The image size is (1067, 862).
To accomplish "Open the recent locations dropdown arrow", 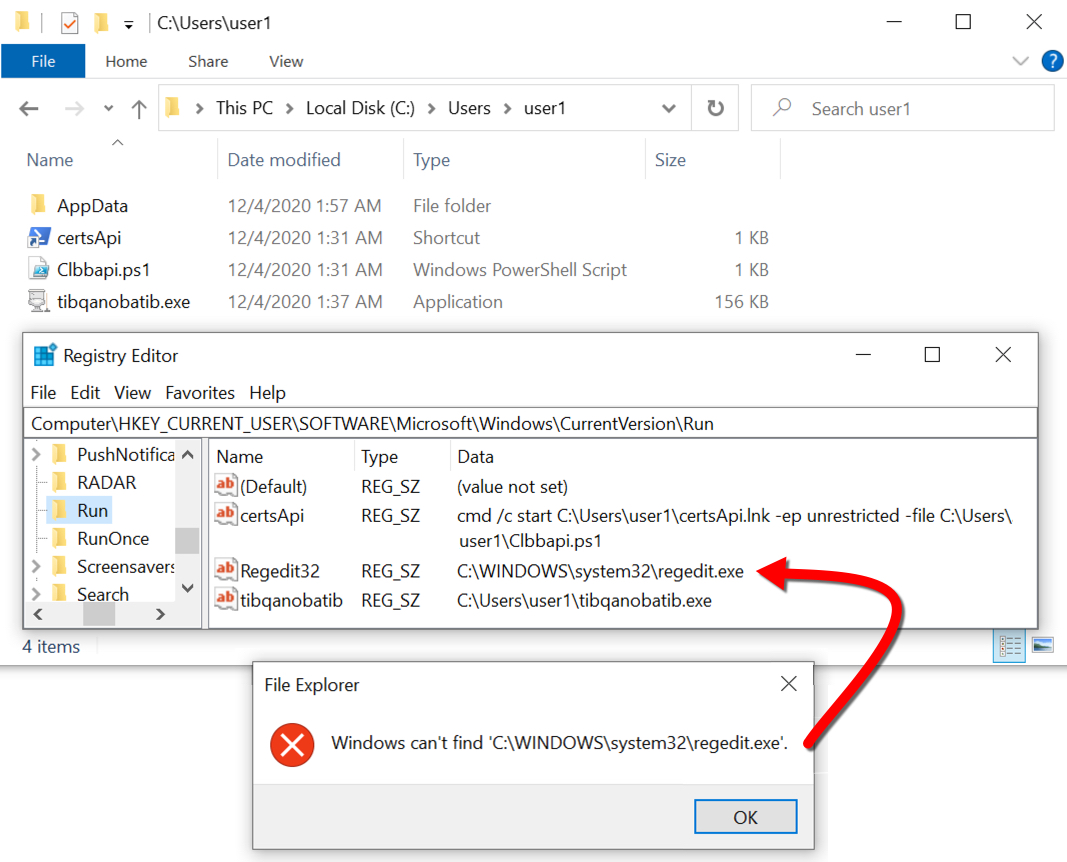I will (108, 108).
